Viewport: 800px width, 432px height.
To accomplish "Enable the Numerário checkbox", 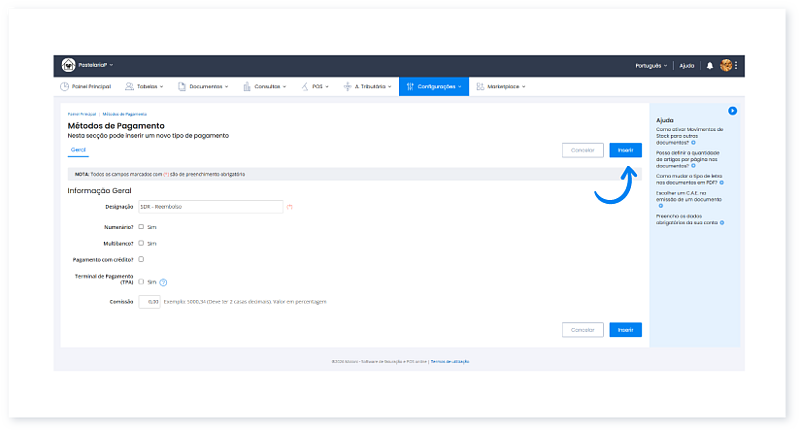I will pyautogui.click(x=141, y=227).
